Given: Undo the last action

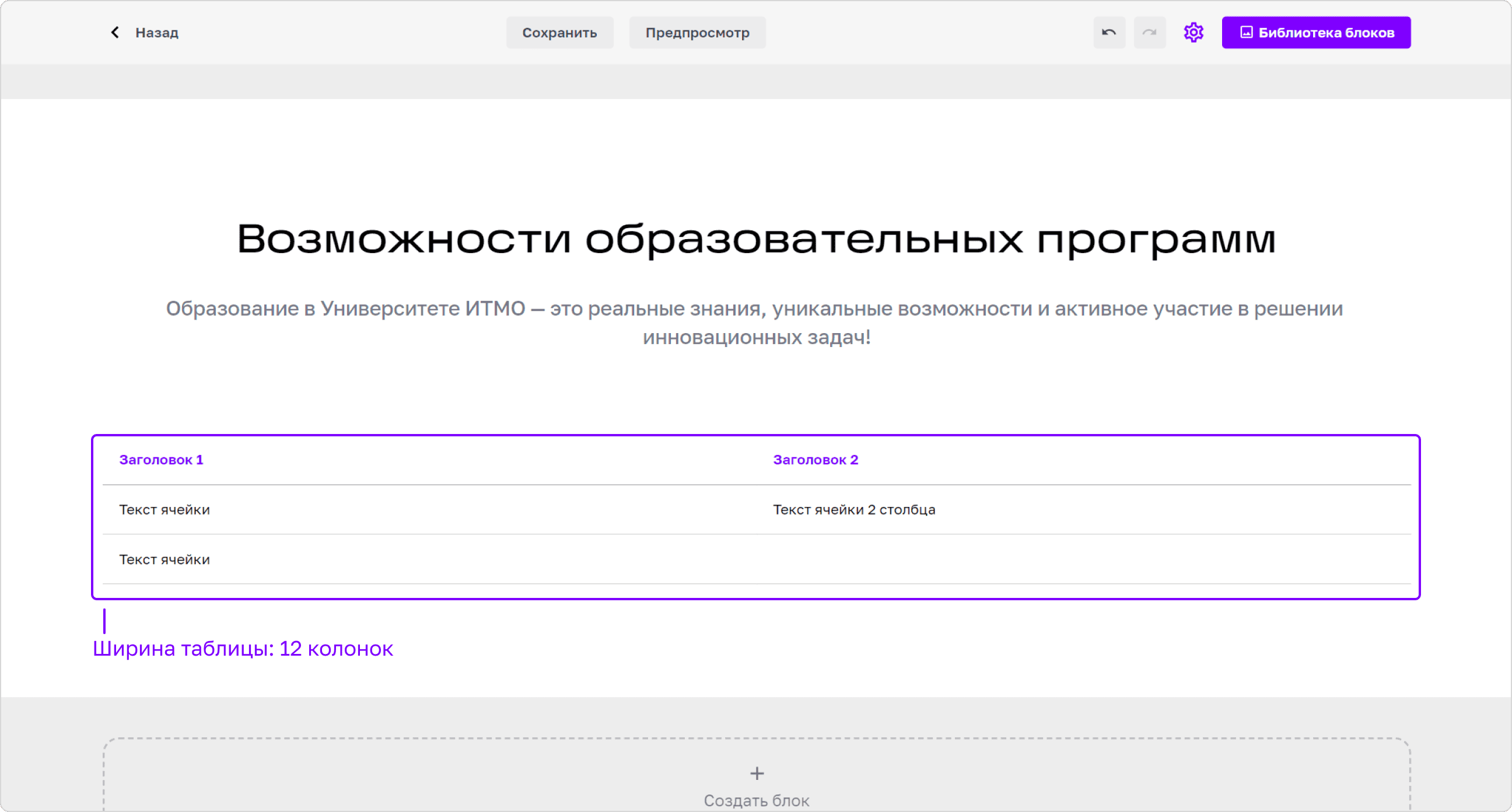Looking at the screenshot, I should point(1109,33).
